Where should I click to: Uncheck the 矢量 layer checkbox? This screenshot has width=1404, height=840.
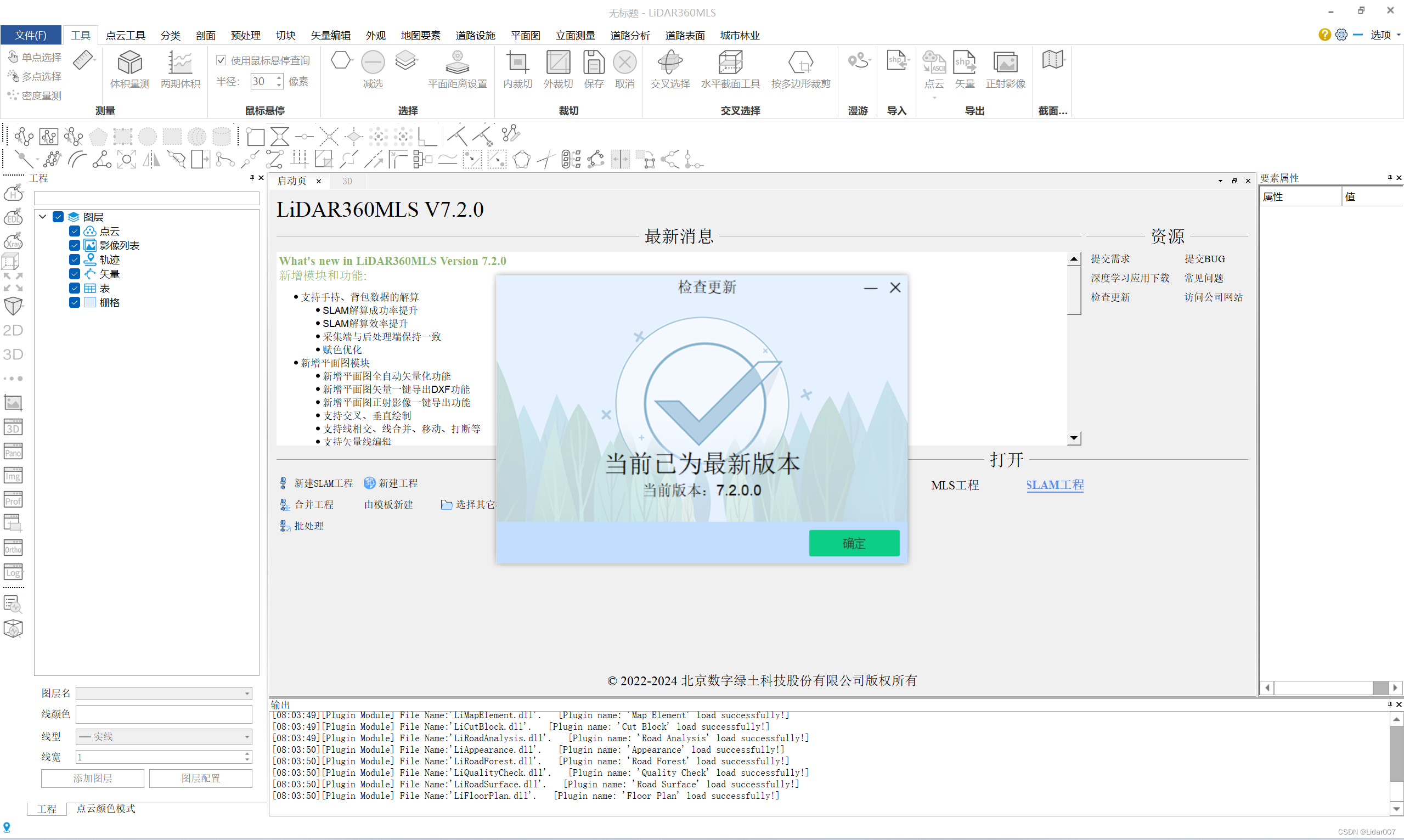[74, 274]
